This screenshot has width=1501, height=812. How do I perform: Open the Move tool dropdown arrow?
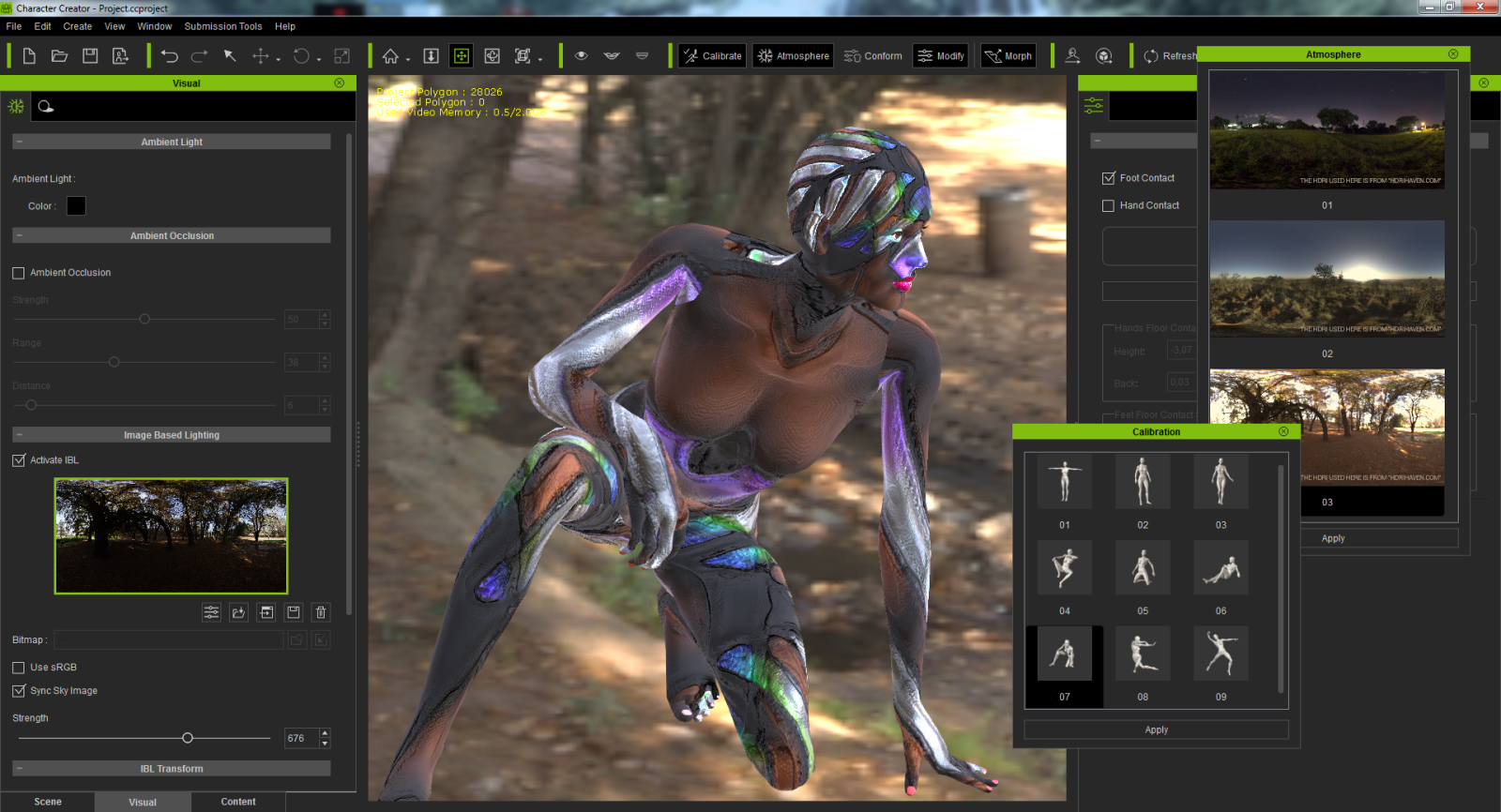279,59
